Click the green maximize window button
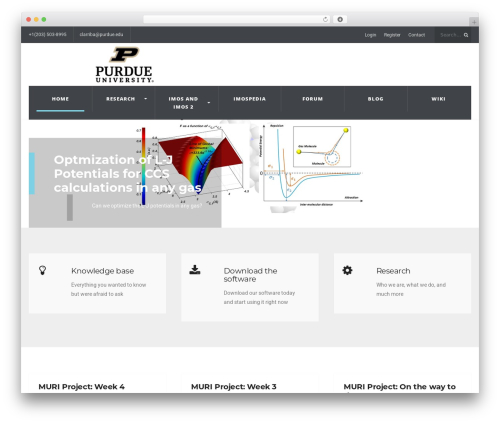The width and height of the screenshot is (500, 423). click(x=44, y=19)
